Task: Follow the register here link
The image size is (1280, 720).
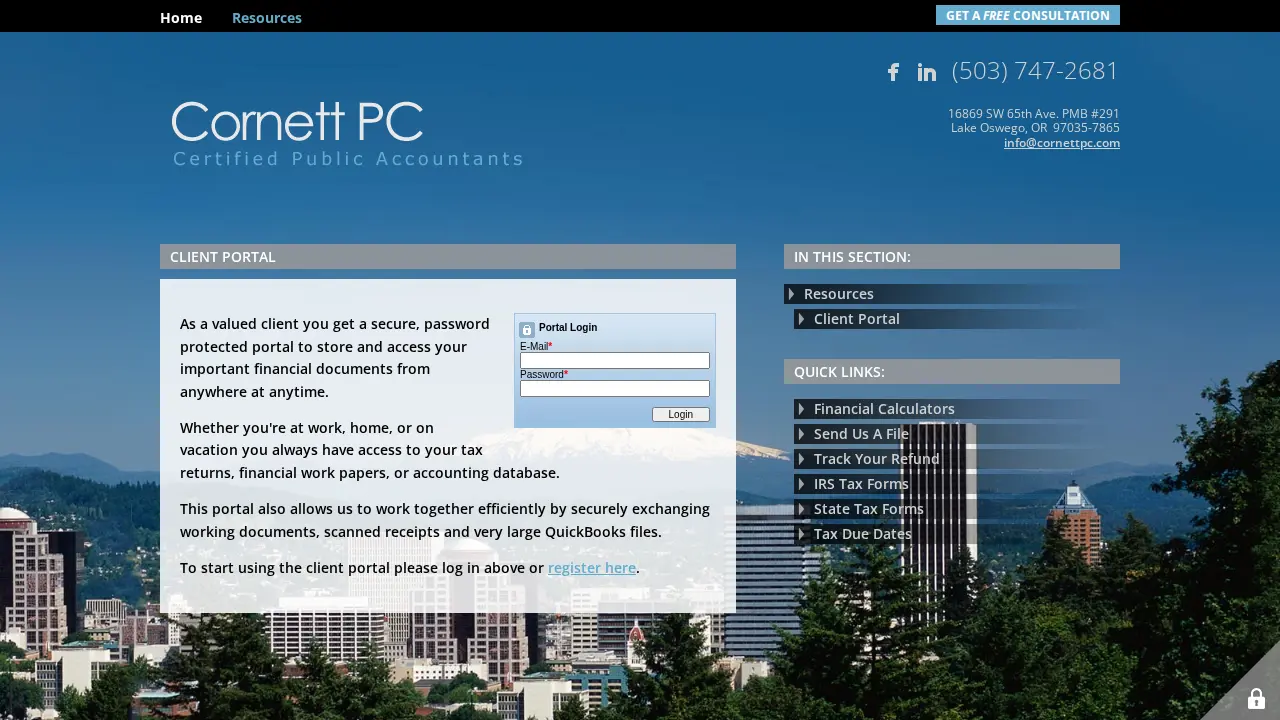Action: pyautogui.click(x=592, y=568)
